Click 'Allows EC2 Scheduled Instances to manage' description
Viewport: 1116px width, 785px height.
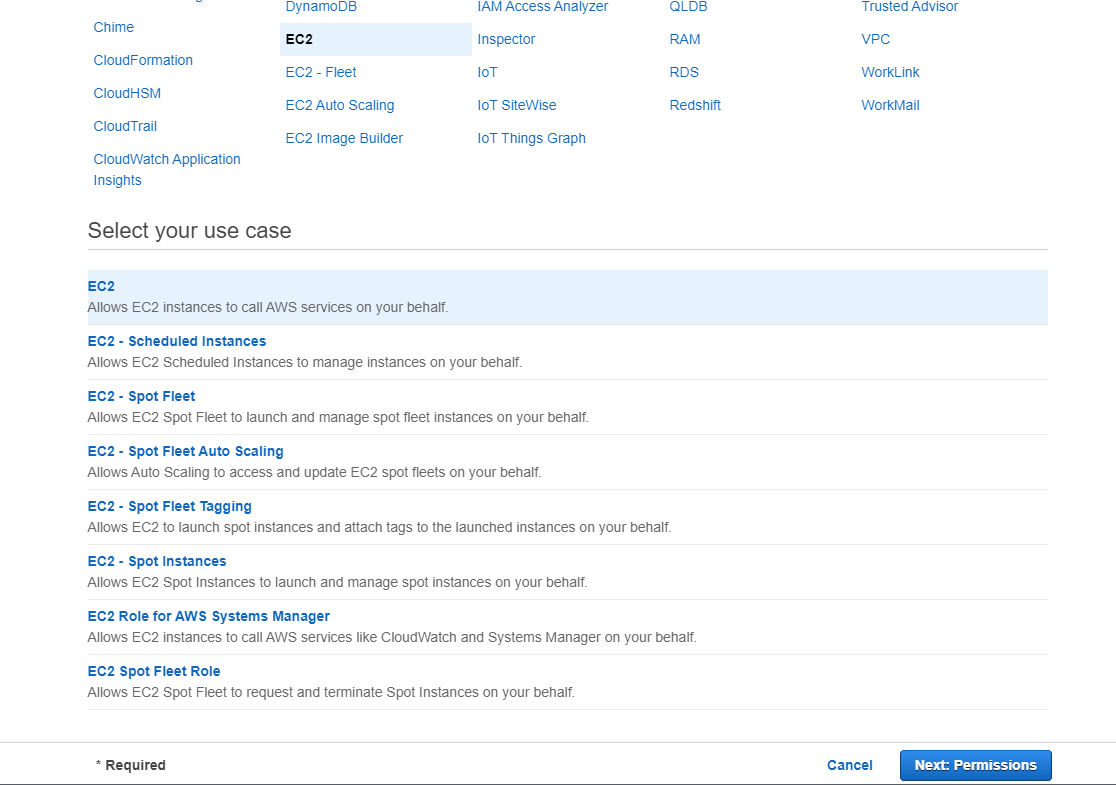click(x=305, y=362)
